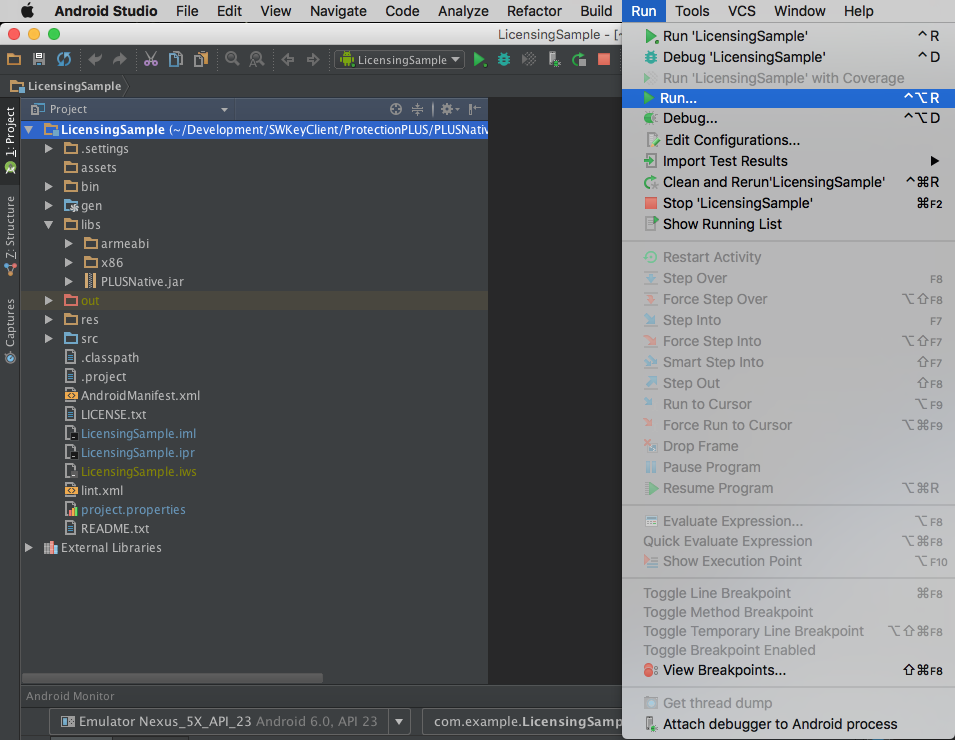Select LicensingSample.iml file
Viewport: 955px width, 740px height.
(138, 433)
